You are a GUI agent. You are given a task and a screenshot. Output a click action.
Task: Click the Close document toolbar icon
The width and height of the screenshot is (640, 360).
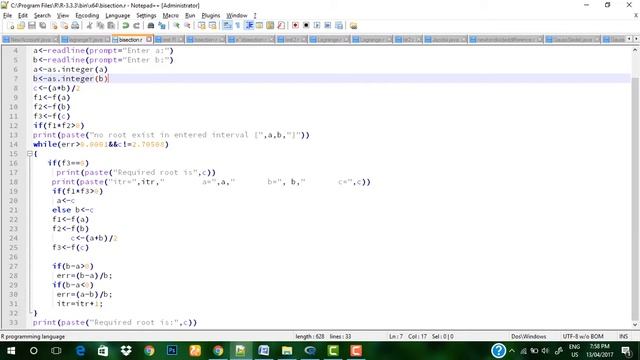[x=53, y=26]
